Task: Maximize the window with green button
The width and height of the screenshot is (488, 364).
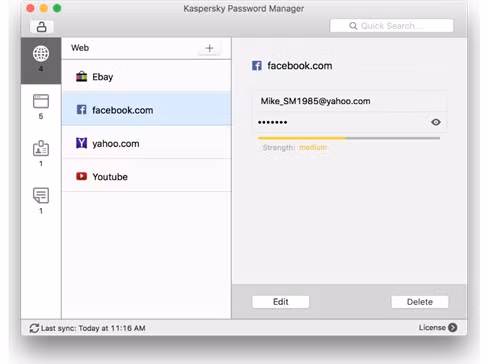Action: [57, 8]
